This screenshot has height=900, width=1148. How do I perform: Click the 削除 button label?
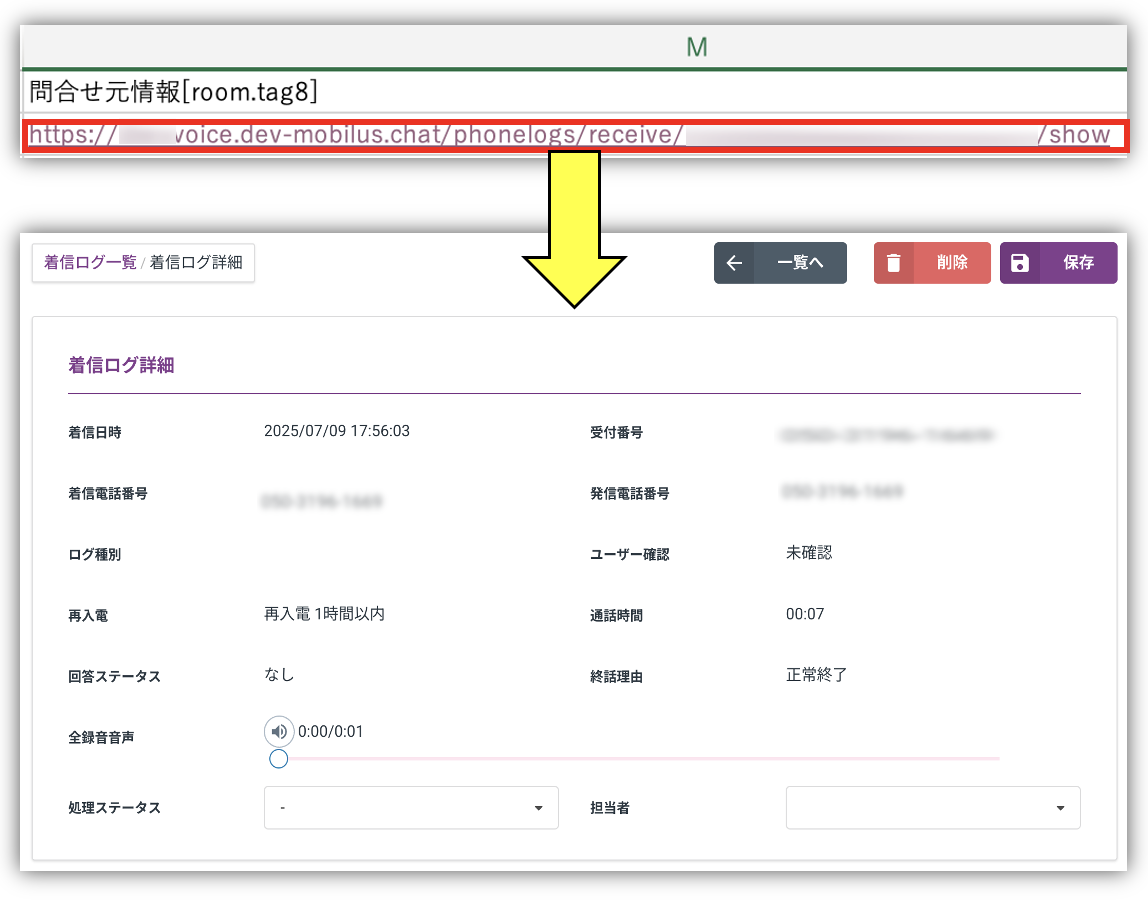[x=952, y=263]
